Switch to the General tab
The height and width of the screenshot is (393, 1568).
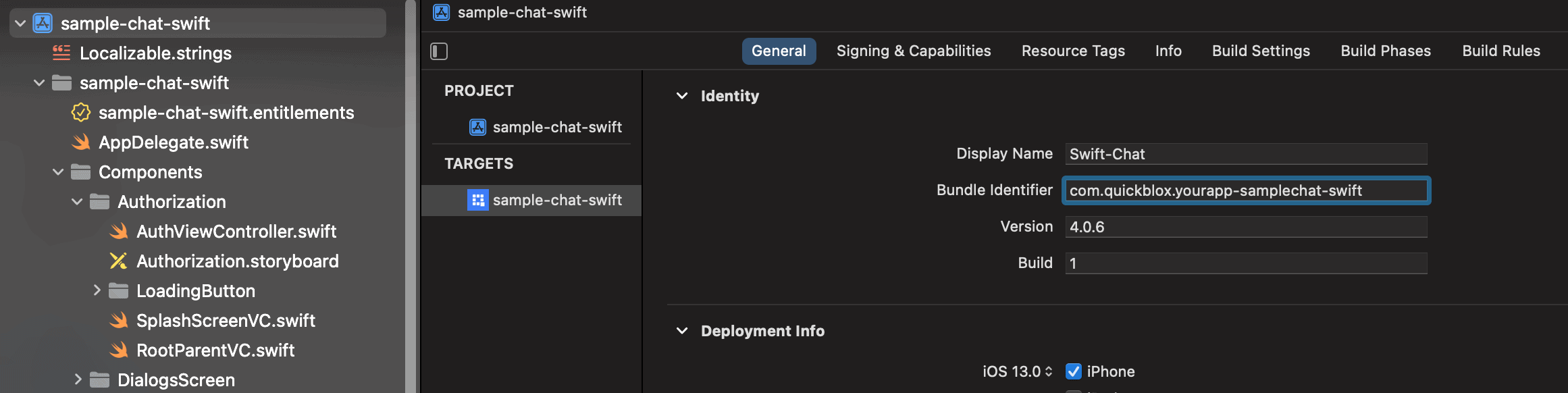[779, 51]
